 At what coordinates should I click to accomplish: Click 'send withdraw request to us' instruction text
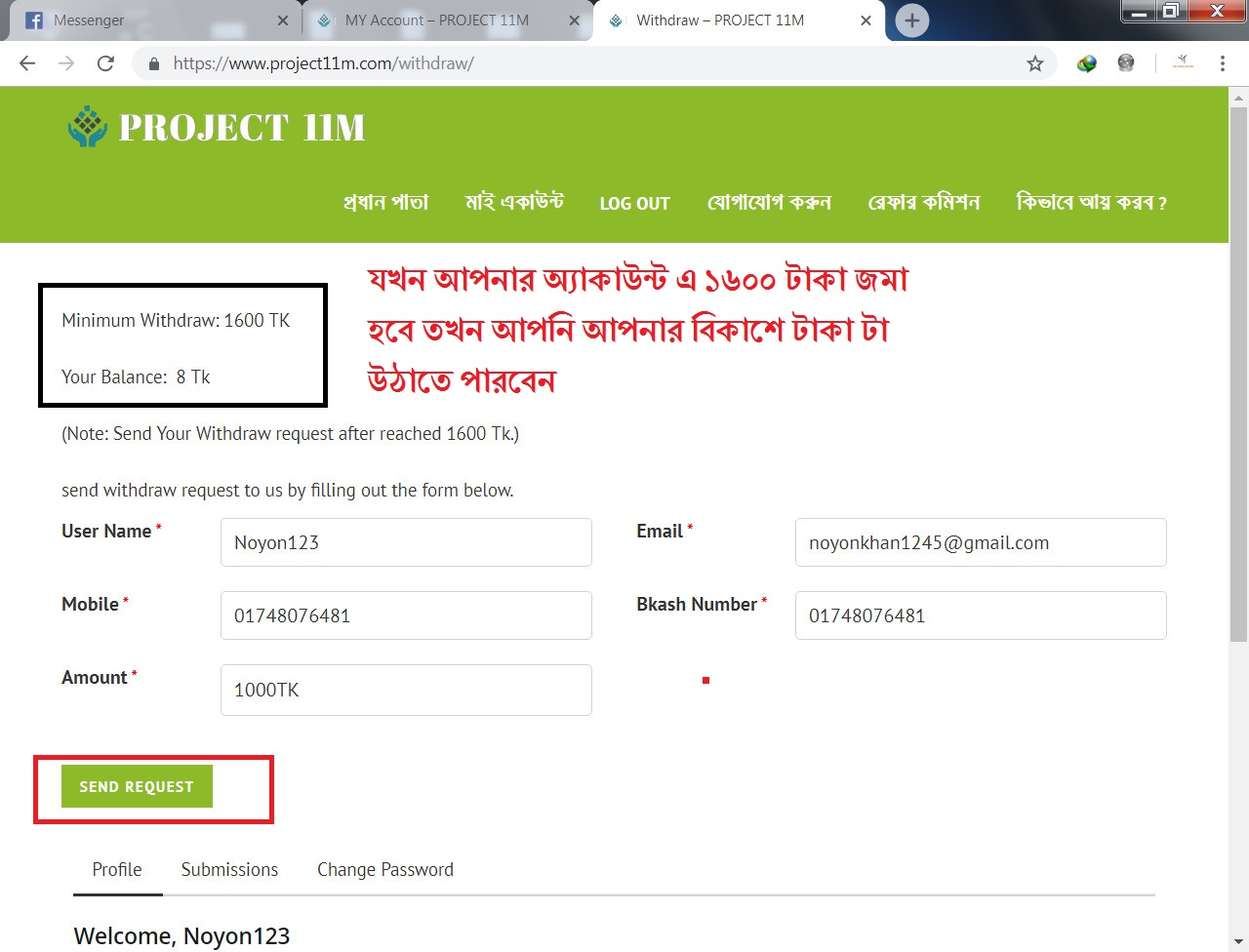click(288, 490)
